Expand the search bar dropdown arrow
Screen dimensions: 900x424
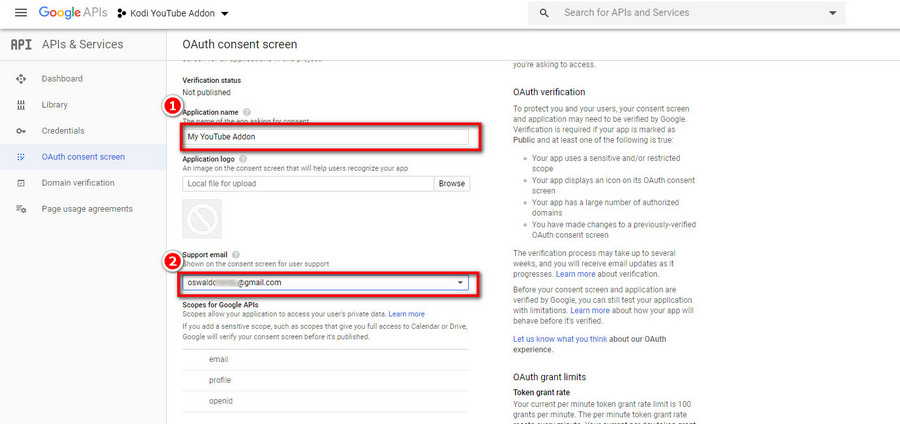pos(832,13)
